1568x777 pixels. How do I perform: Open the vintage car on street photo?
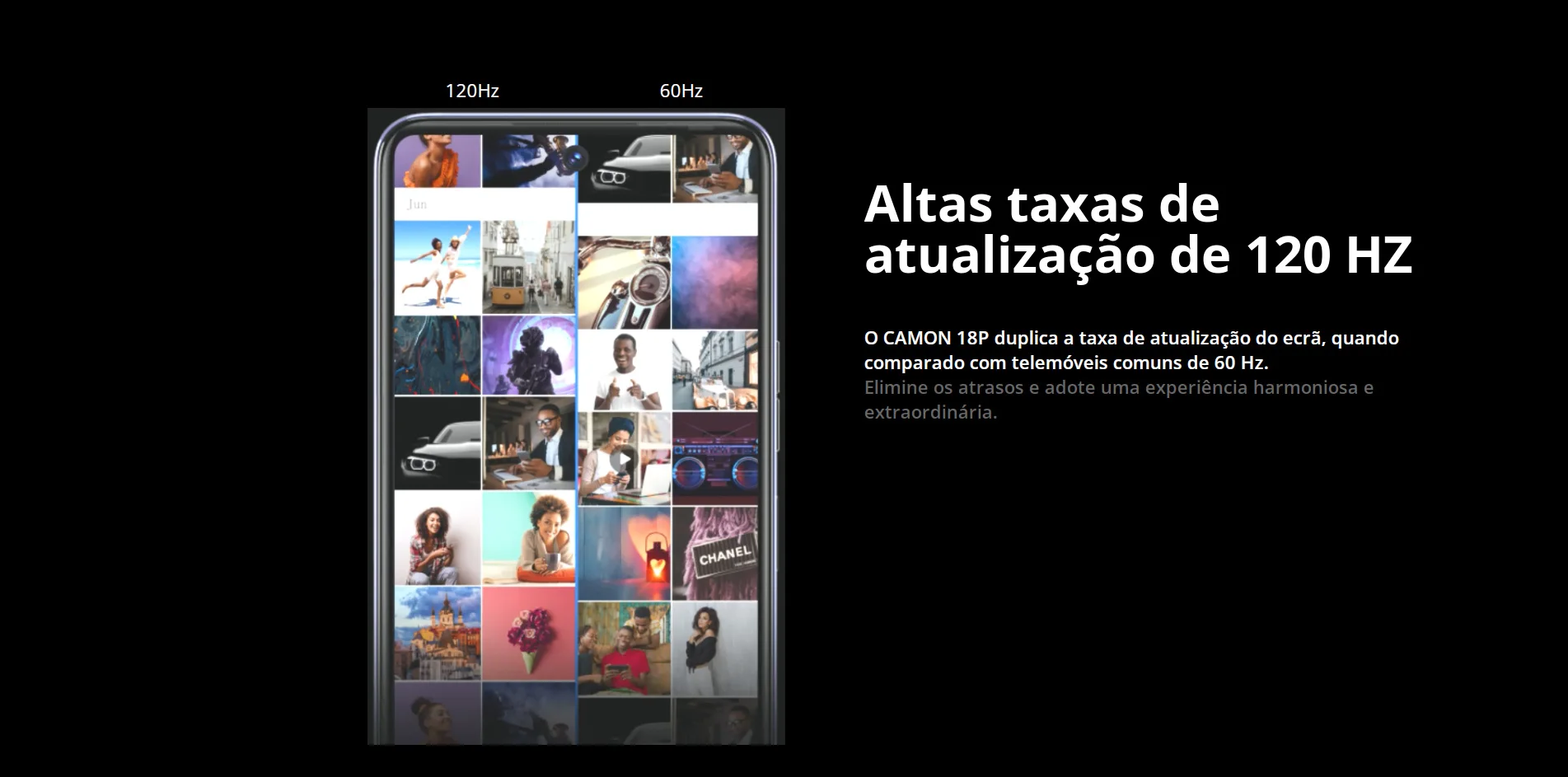pos(715,371)
